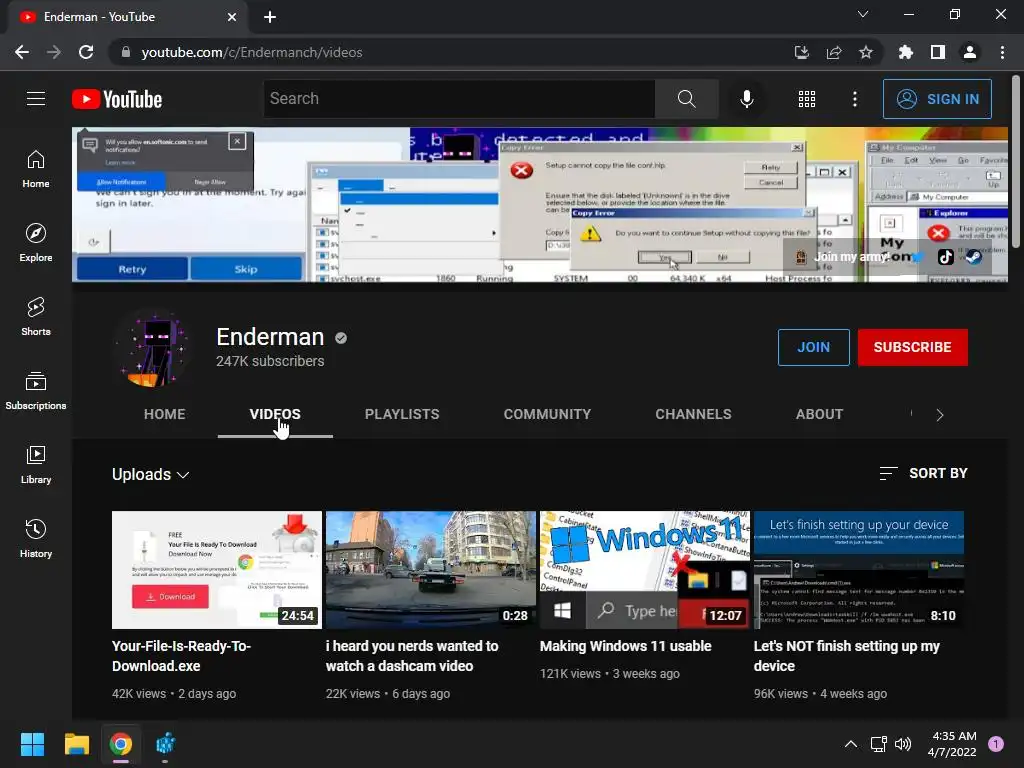Viewport: 1024px width, 768px height.
Task: Switch to the Home channel tab
Action: (165, 414)
